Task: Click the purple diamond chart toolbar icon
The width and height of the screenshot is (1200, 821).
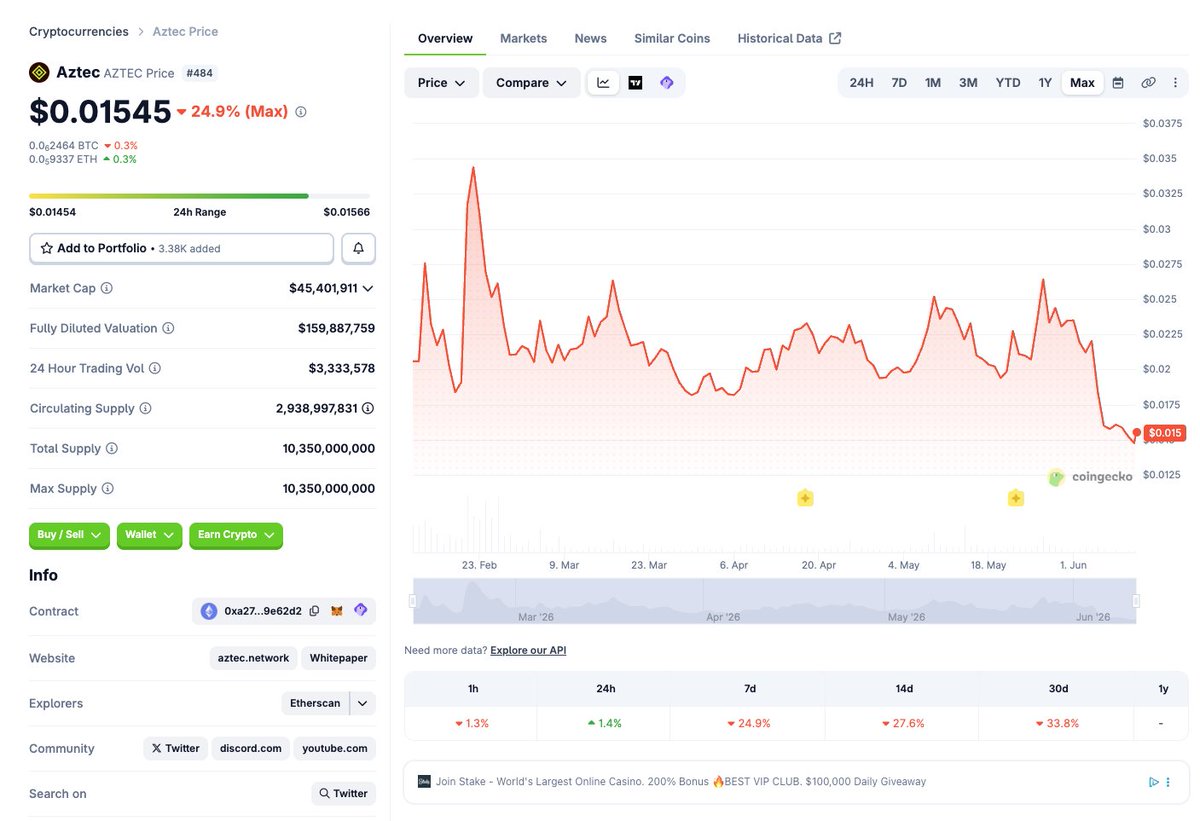Action: click(667, 83)
